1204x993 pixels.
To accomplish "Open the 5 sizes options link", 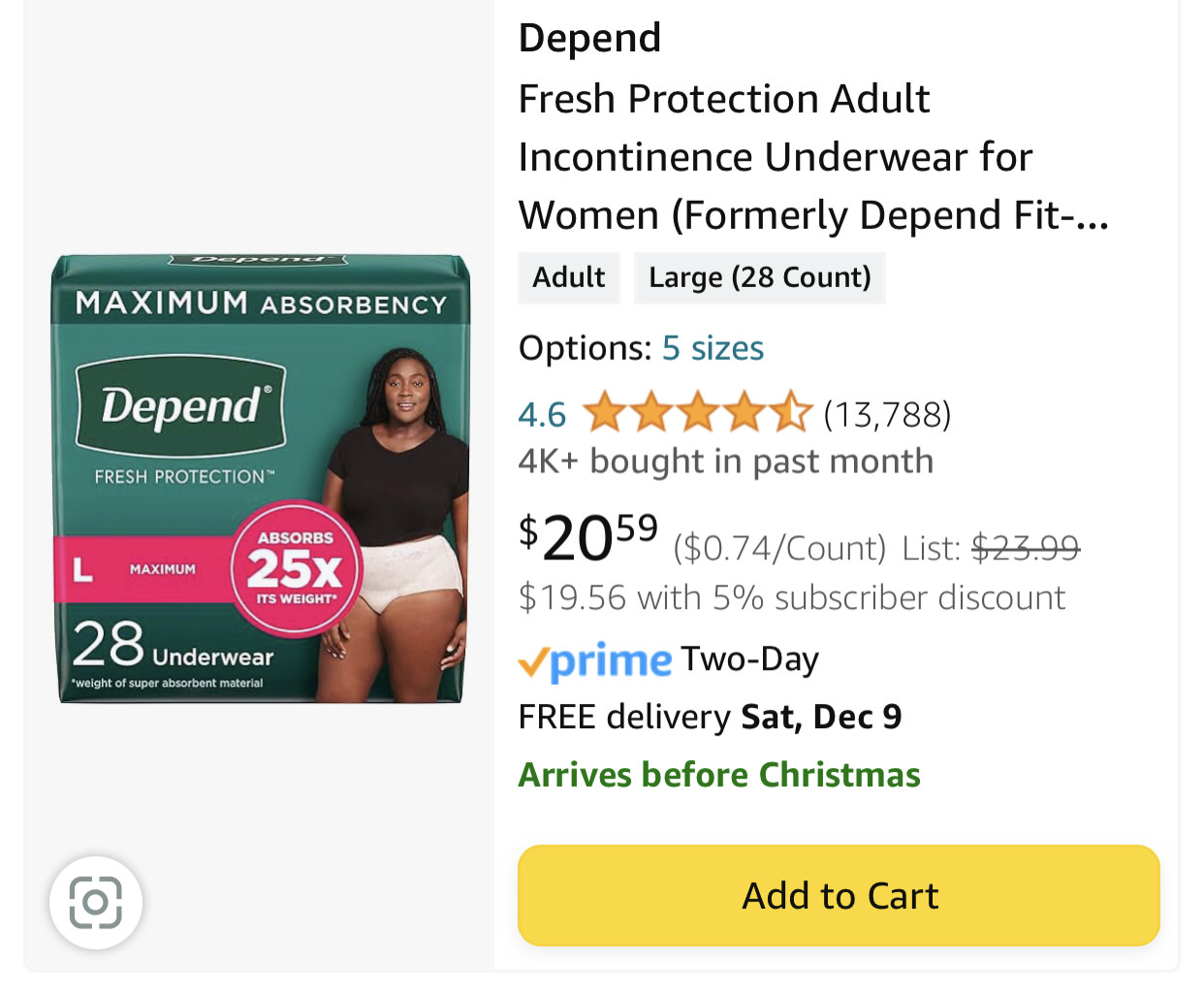I will coord(713,348).
